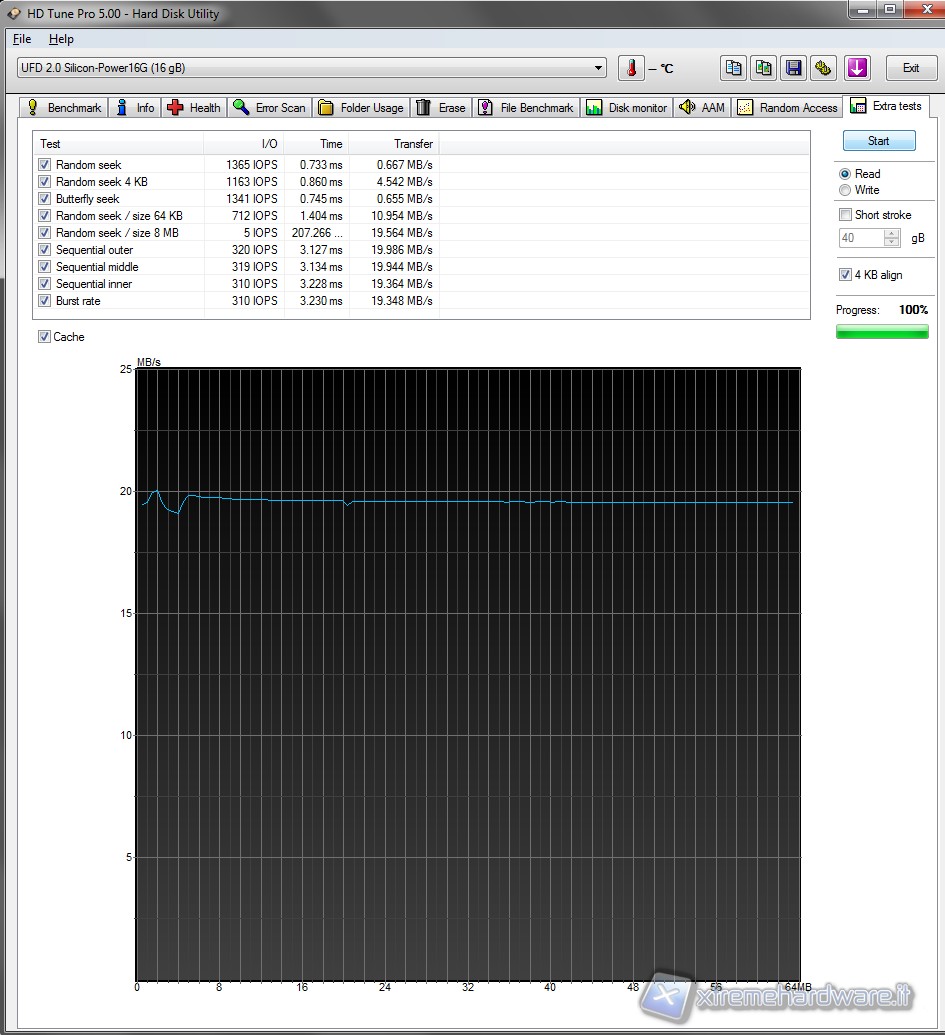Enable the Short stroke option
Image resolution: width=945 pixels, height=1035 pixels.
click(x=846, y=215)
